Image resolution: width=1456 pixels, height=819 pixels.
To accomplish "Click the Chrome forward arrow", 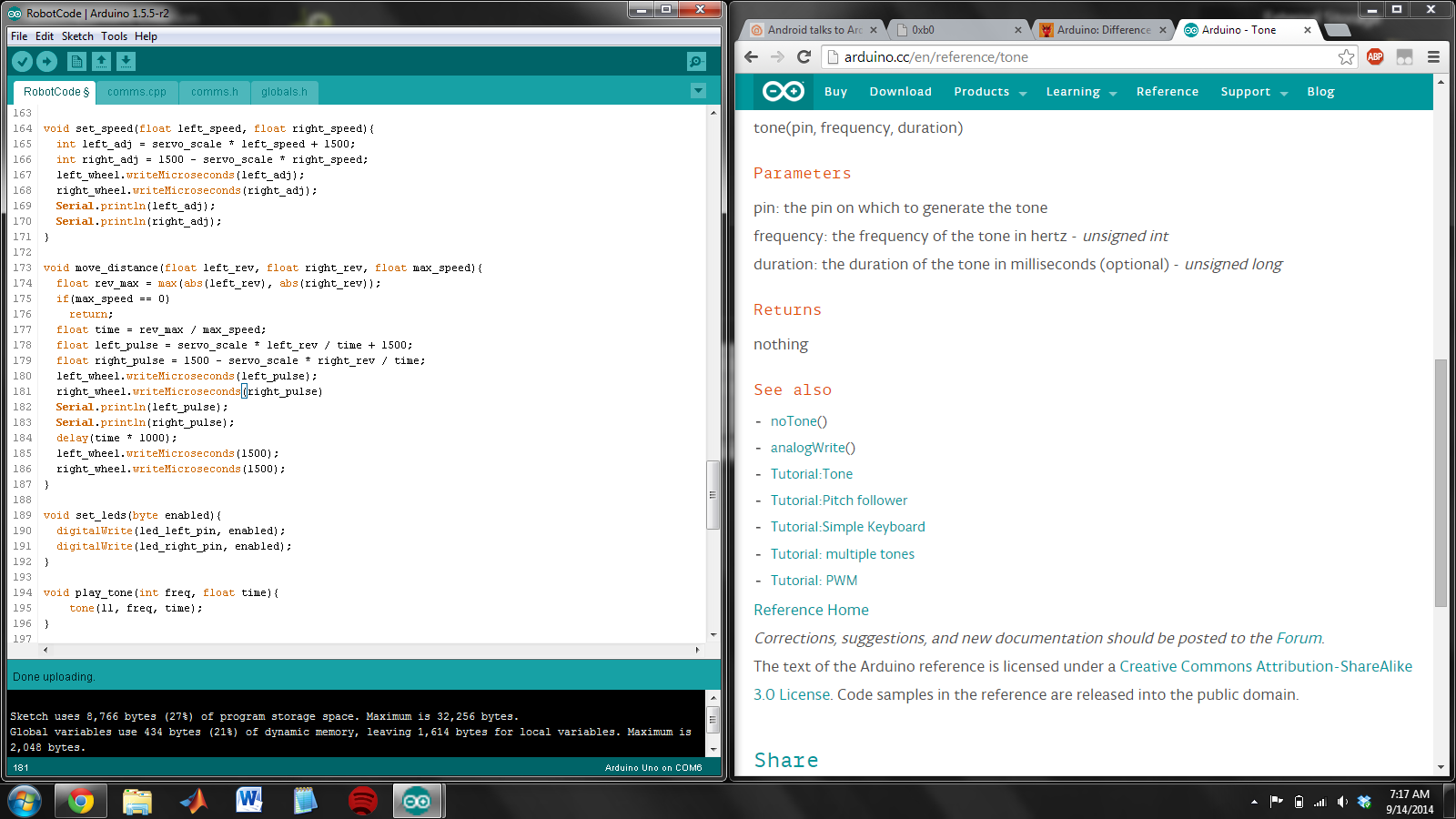I will (x=777, y=56).
